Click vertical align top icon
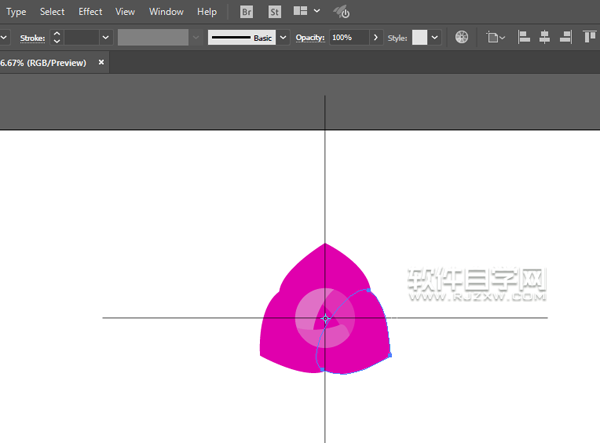 (x=589, y=37)
